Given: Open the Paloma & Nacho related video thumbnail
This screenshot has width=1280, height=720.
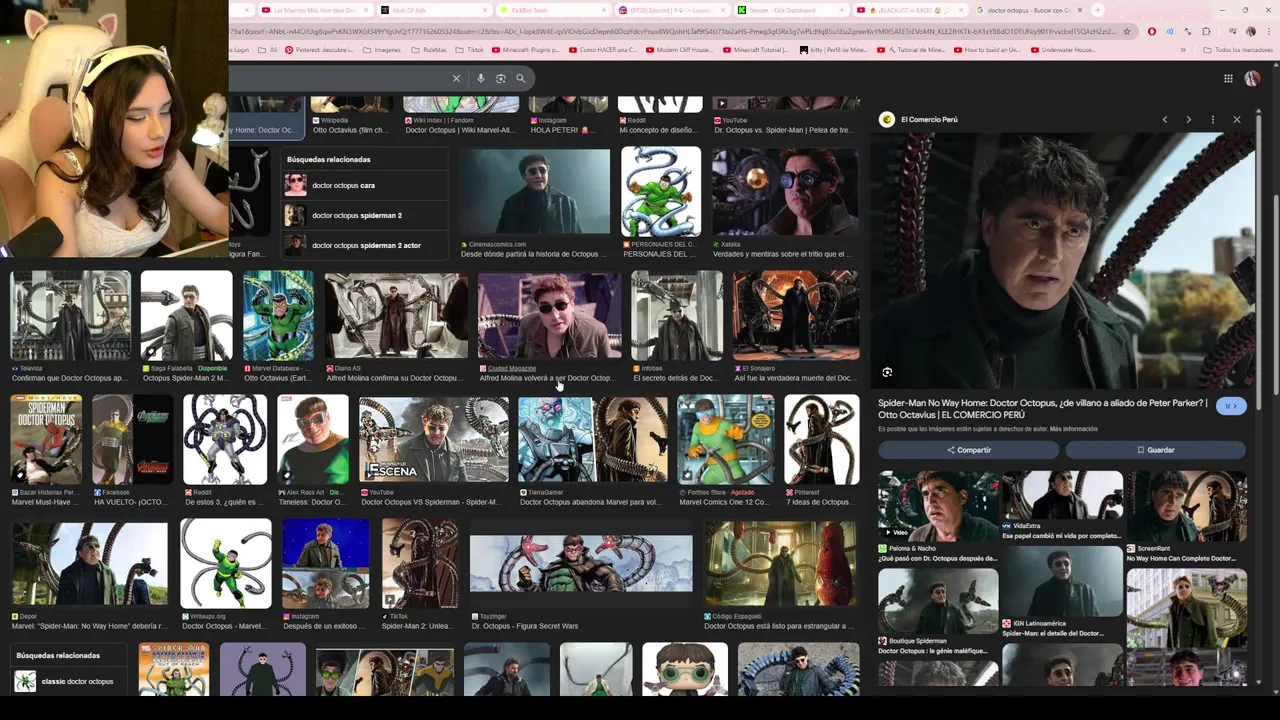Looking at the screenshot, I should tap(938, 506).
